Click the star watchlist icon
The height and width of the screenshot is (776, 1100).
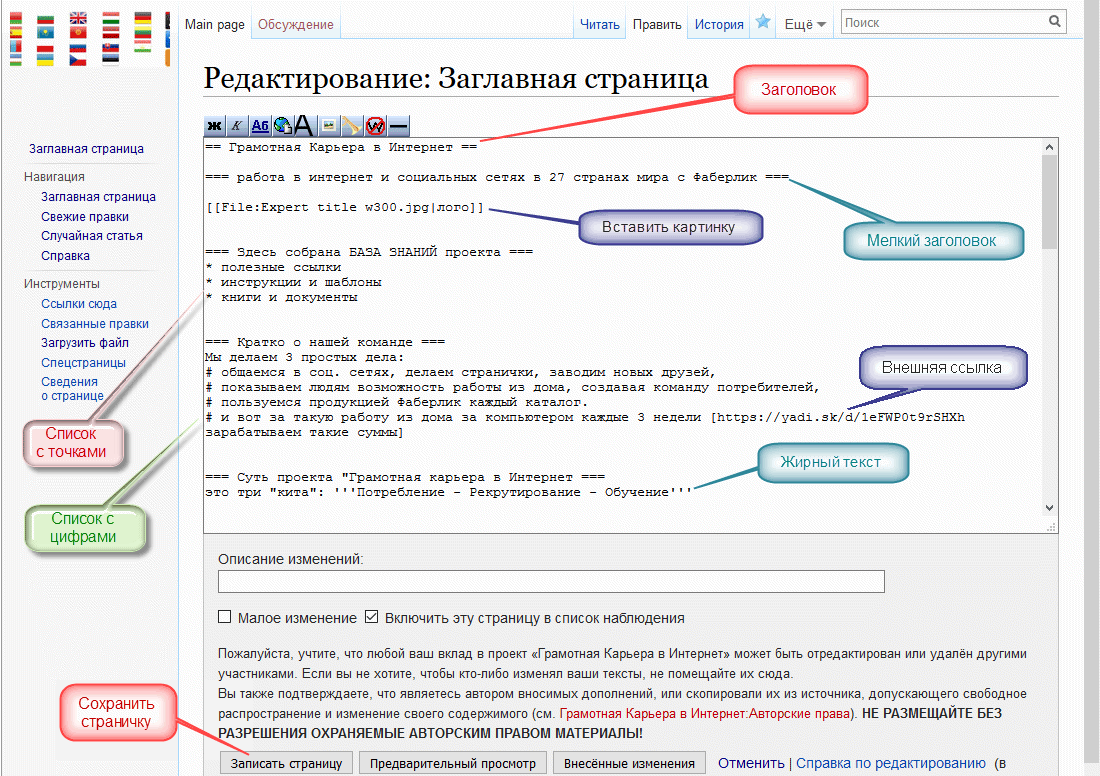pos(763,22)
